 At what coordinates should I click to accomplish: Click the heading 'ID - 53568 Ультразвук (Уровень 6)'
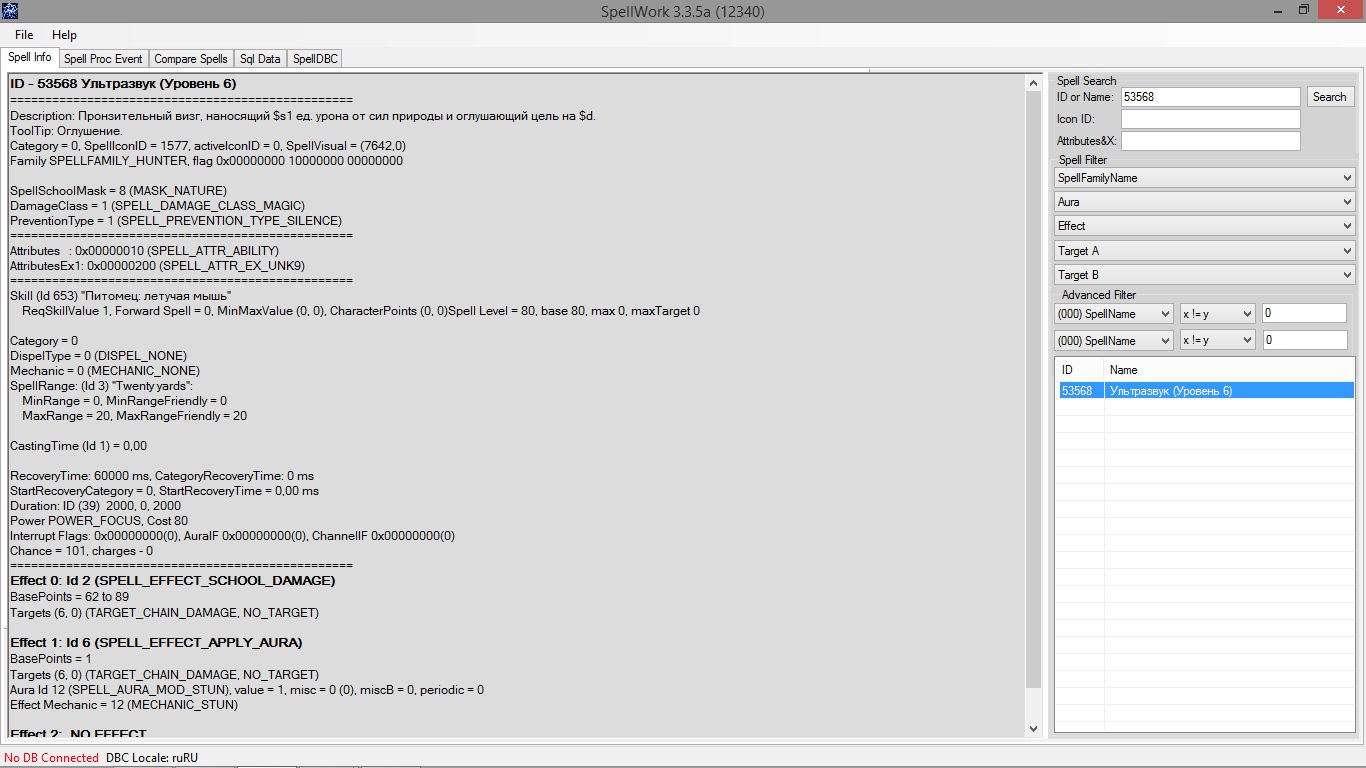pos(123,84)
